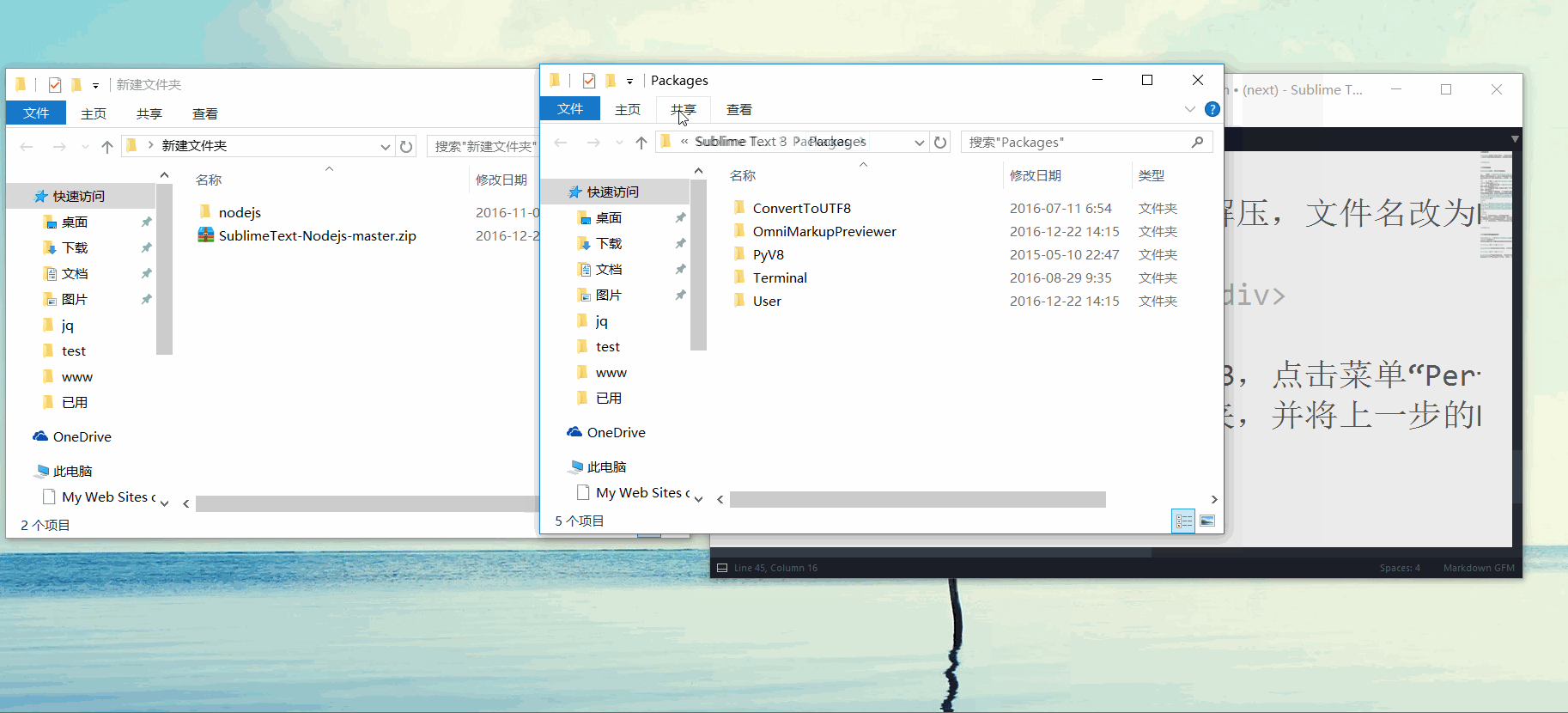Switch to details view in the Packages status bar
Screen dimensions: 1568x713
(x=1184, y=521)
